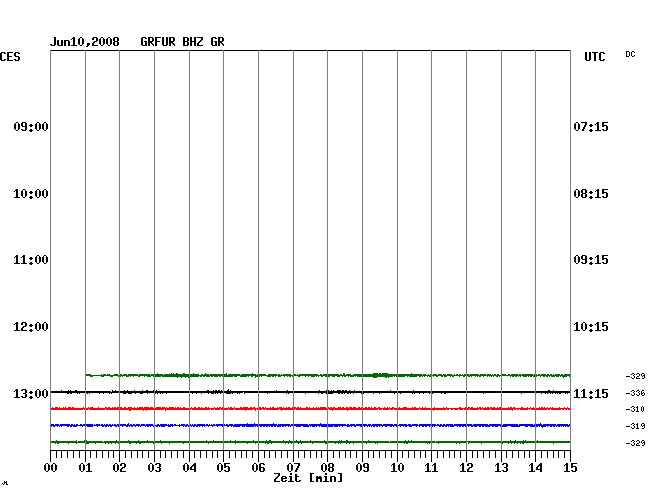Click the date label Jun10,2008
Screen dimensions: 650x494
tap(85, 42)
